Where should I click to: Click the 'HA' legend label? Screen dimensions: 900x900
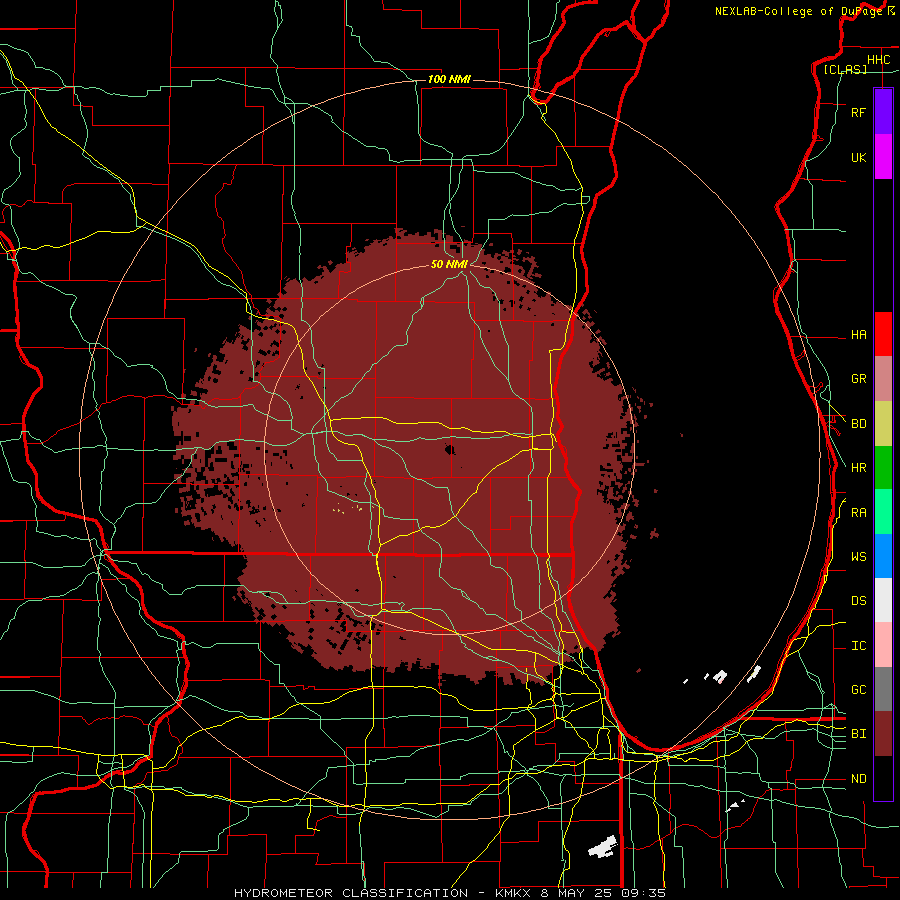point(858,334)
